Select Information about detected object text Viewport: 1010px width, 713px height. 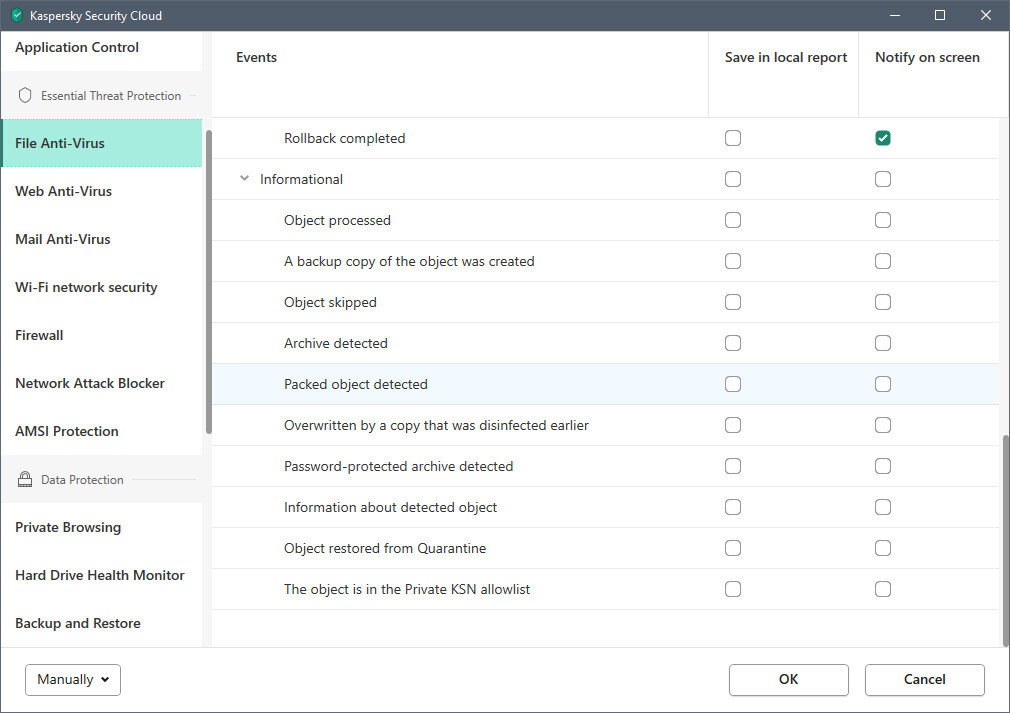(390, 507)
